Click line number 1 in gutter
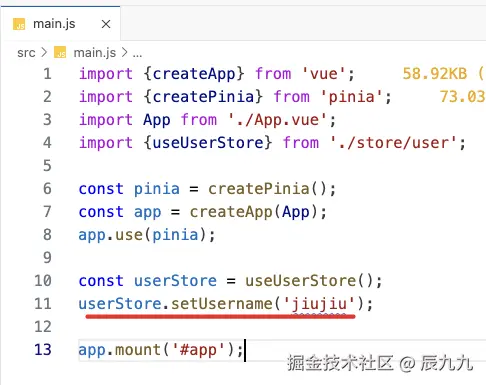The height and width of the screenshot is (385, 486). [x=47, y=74]
